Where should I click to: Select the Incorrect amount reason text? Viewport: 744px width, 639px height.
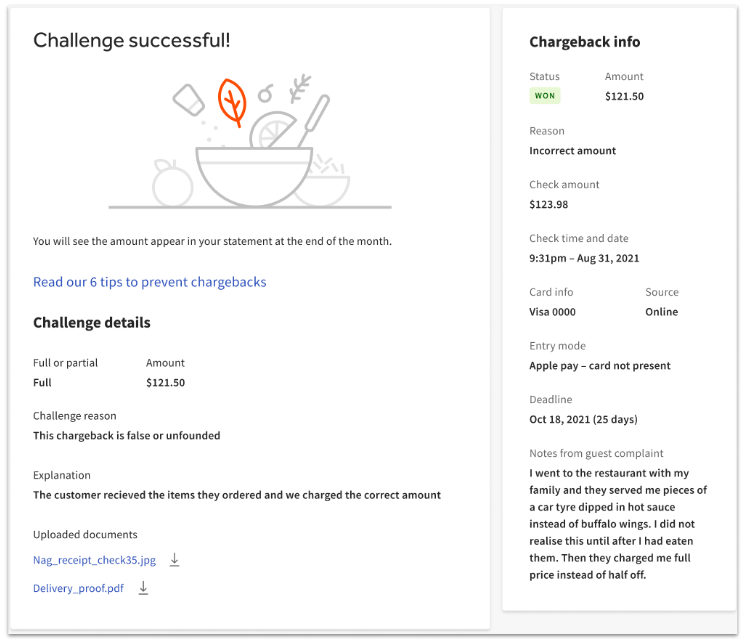(572, 151)
